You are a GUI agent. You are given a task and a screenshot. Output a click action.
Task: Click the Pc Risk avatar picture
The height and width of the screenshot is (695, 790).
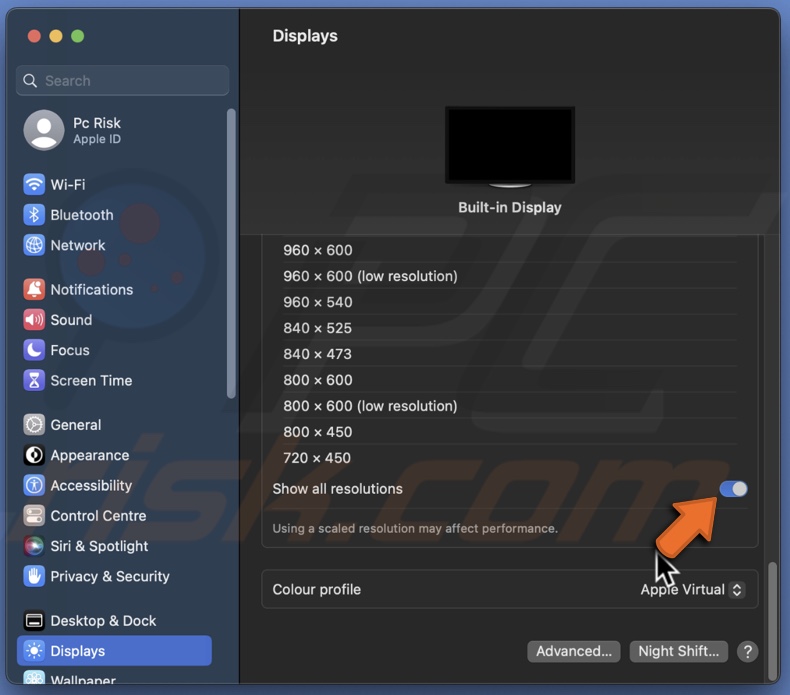tap(44, 130)
